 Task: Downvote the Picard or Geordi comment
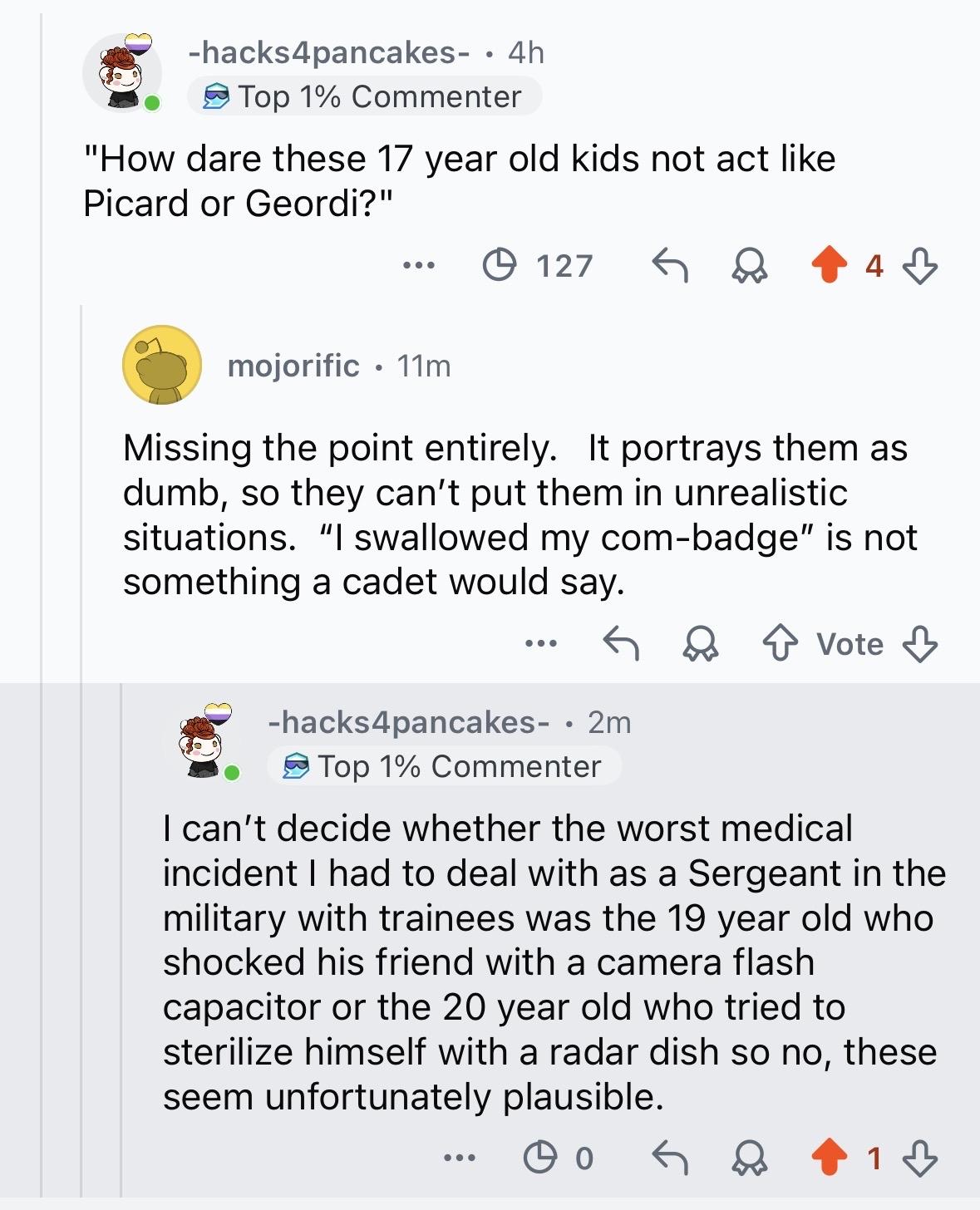point(920,266)
